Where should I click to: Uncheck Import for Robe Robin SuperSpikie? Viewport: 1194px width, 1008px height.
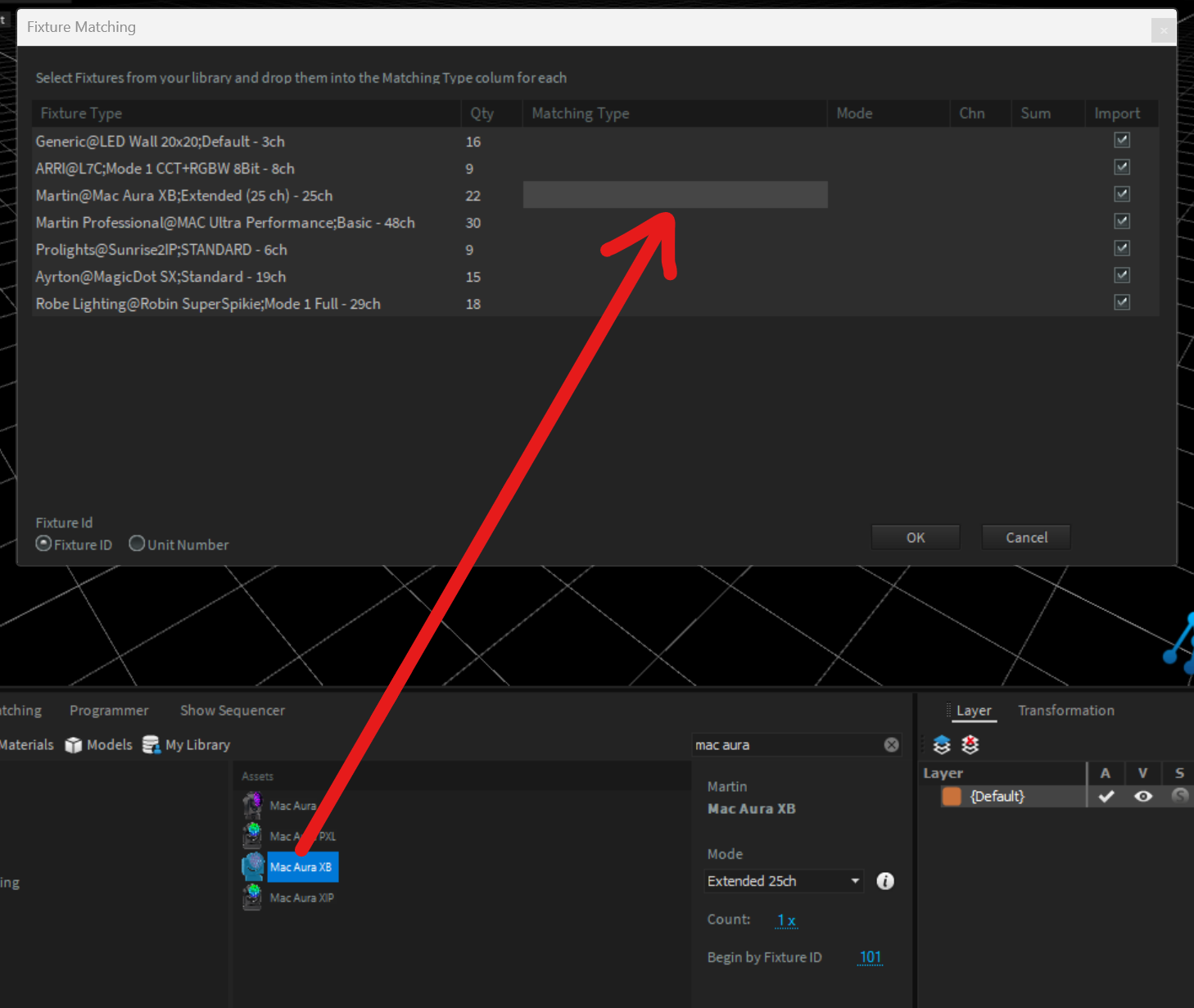click(1122, 303)
